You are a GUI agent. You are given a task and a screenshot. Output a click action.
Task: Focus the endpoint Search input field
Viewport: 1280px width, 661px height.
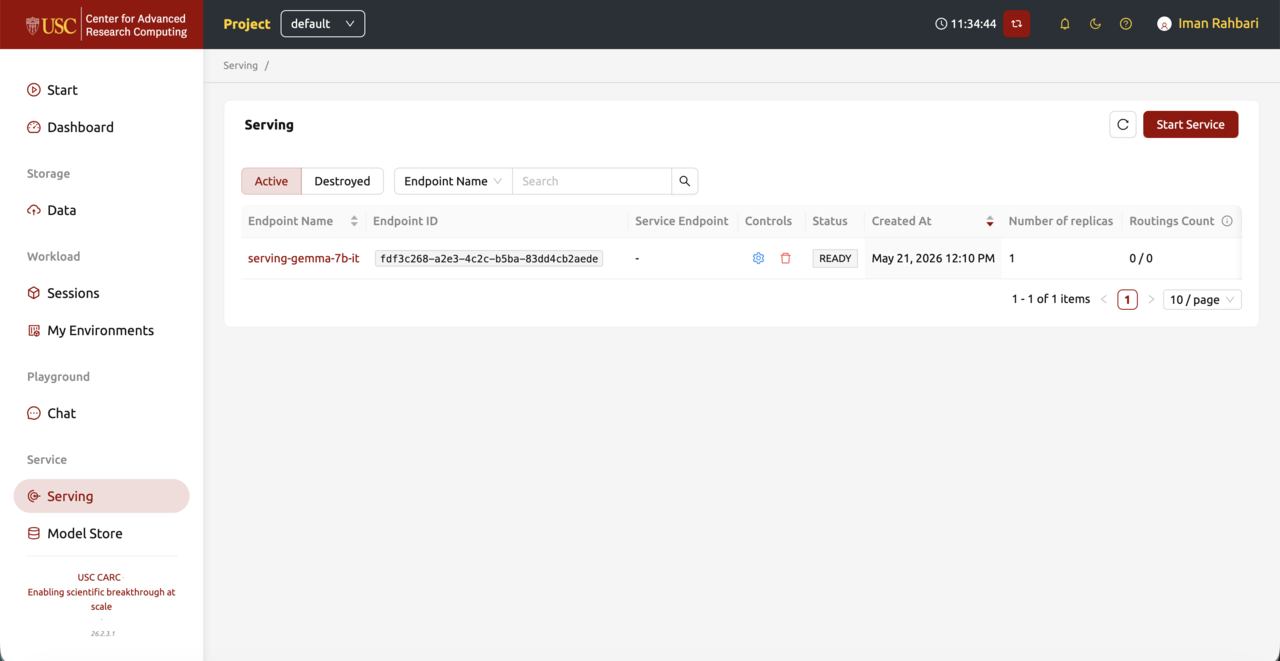click(592, 181)
